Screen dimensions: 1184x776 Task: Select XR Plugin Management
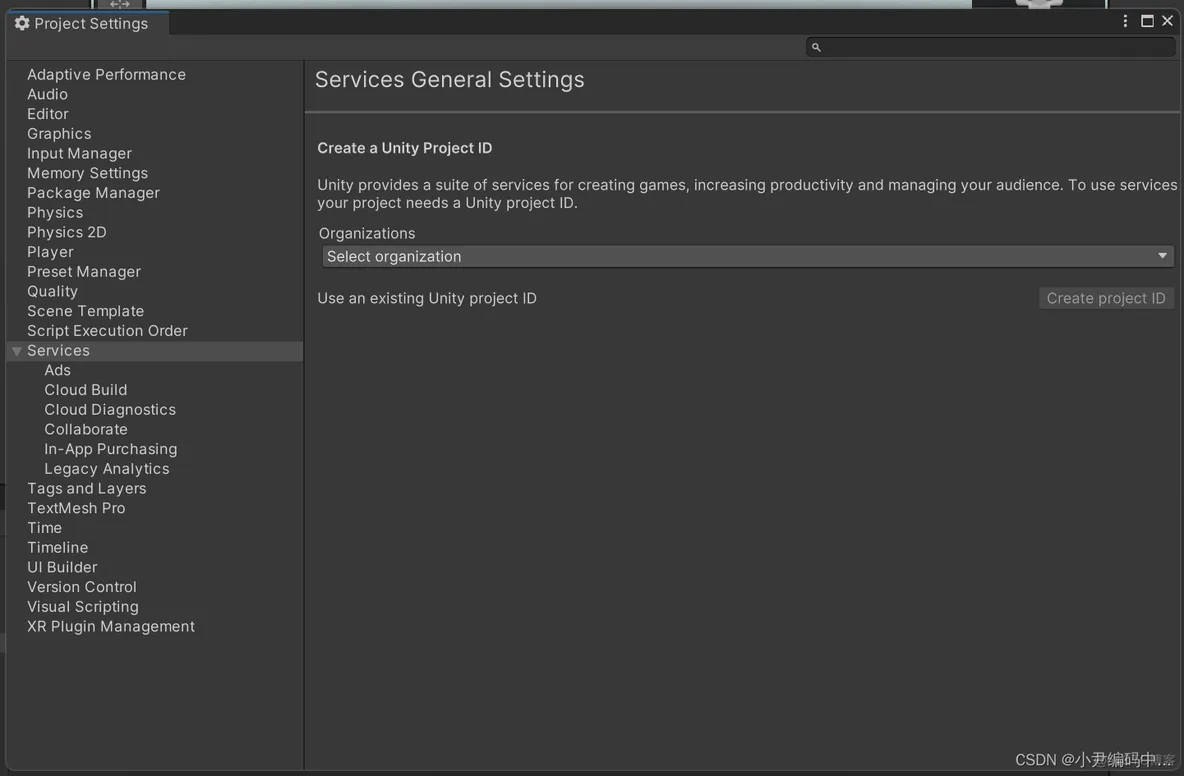[x=111, y=626]
